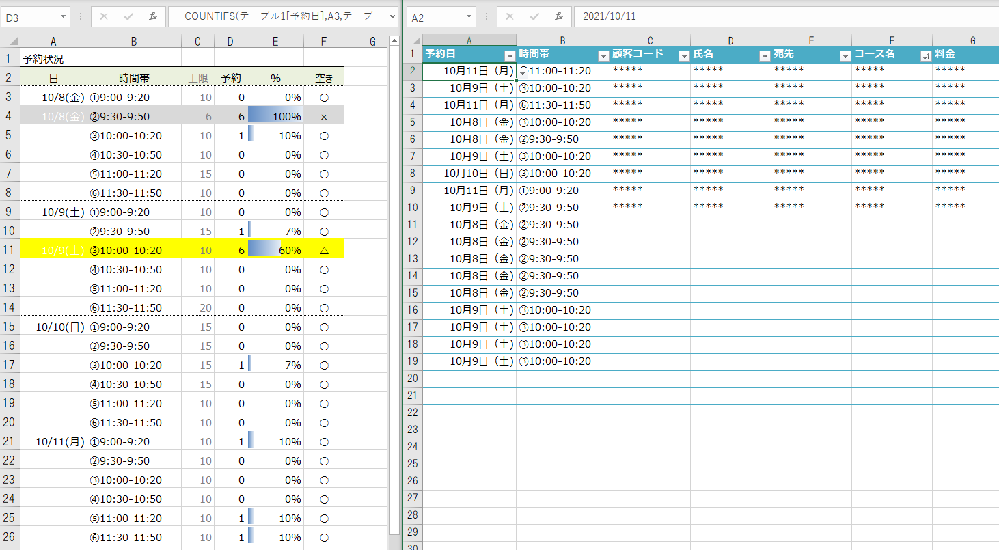
Task: Select row 20 header in right window
Action: [413, 378]
